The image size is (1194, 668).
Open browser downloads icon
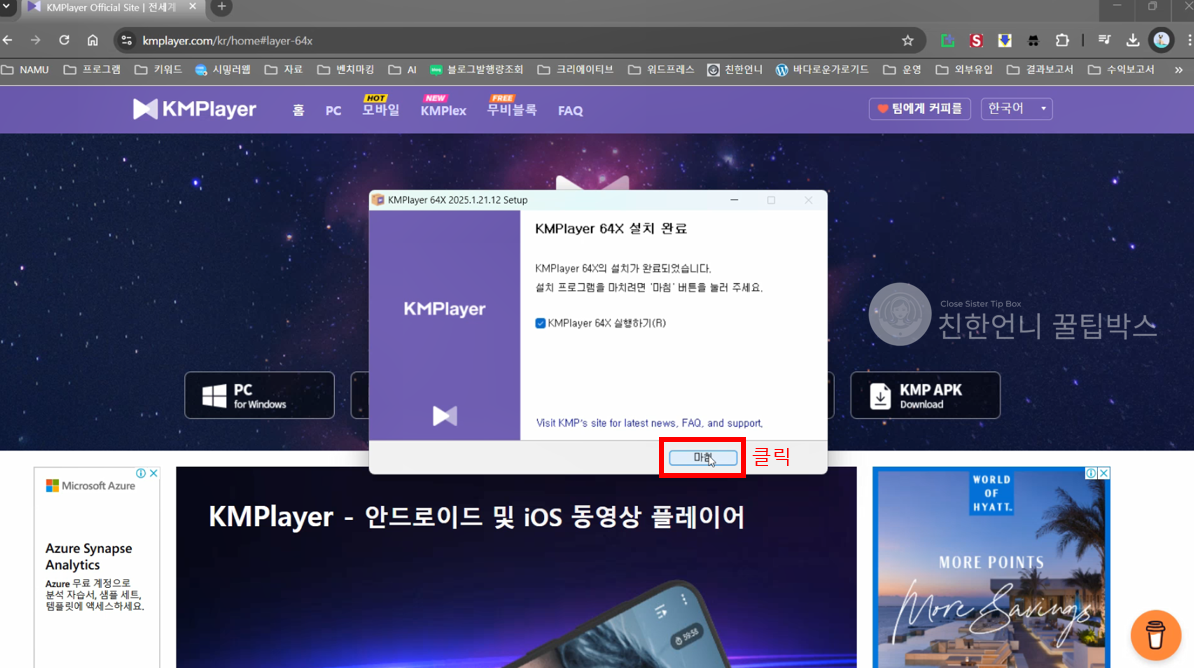click(x=1133, y=40)
